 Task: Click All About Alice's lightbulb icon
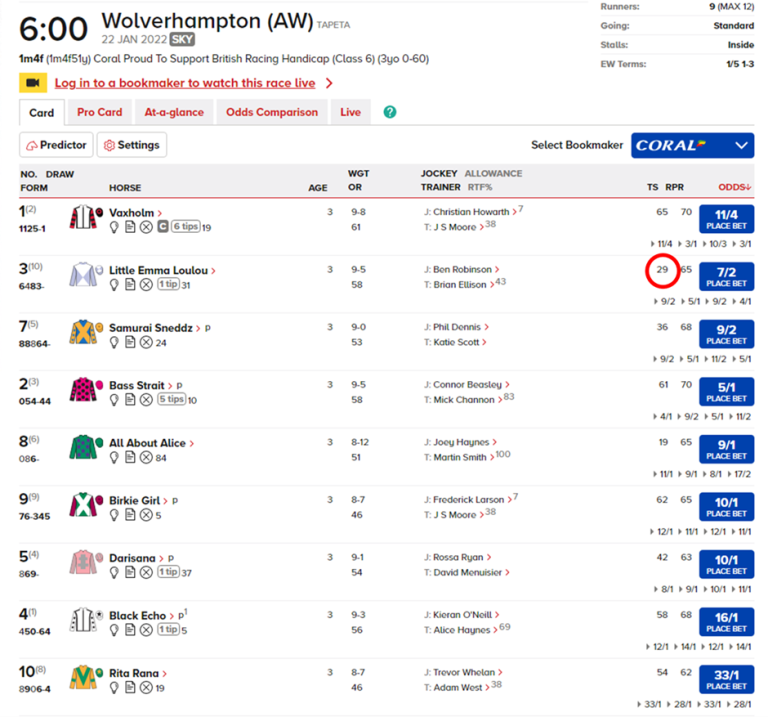114,458
